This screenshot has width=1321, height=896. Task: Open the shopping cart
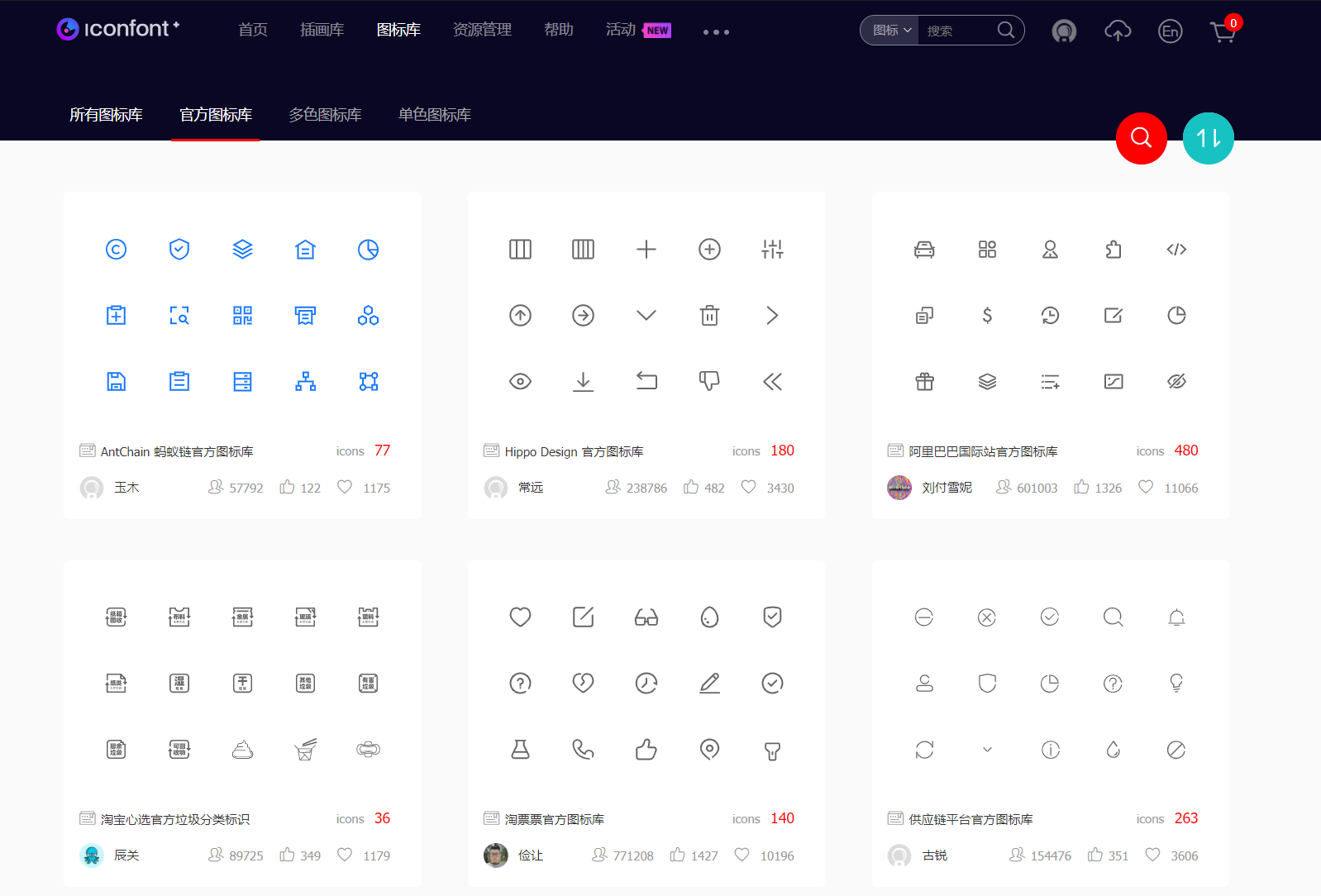point(1223,31)
